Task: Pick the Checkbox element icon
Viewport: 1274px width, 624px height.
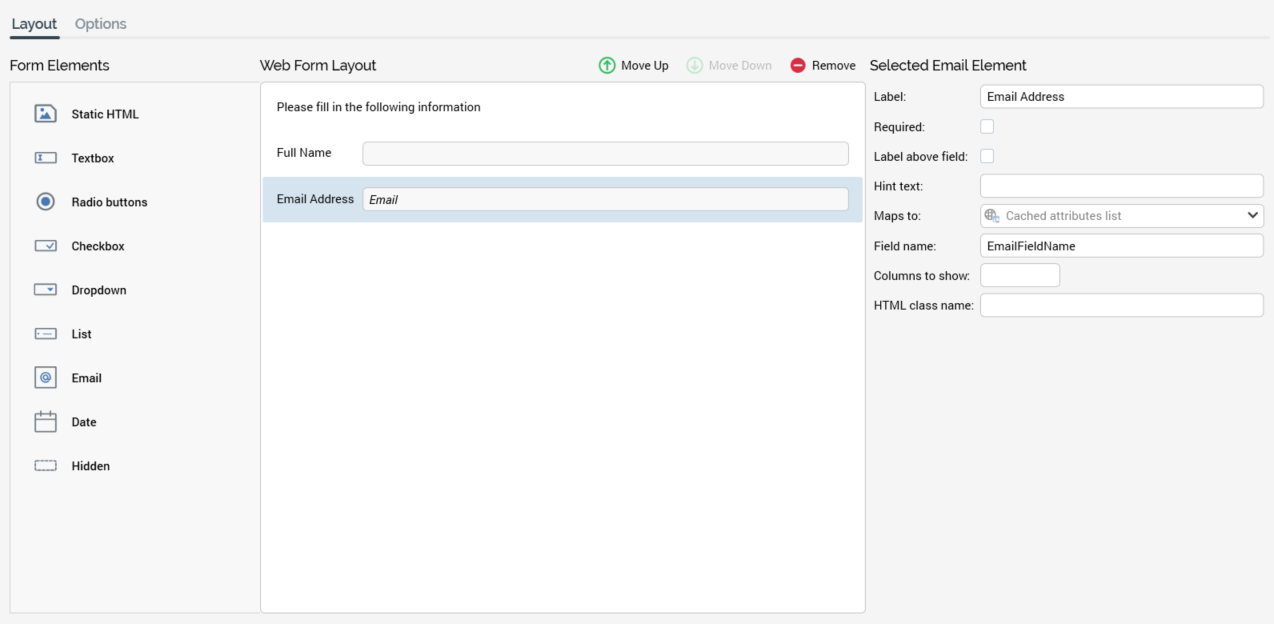Action: click(x=45, y=246)
